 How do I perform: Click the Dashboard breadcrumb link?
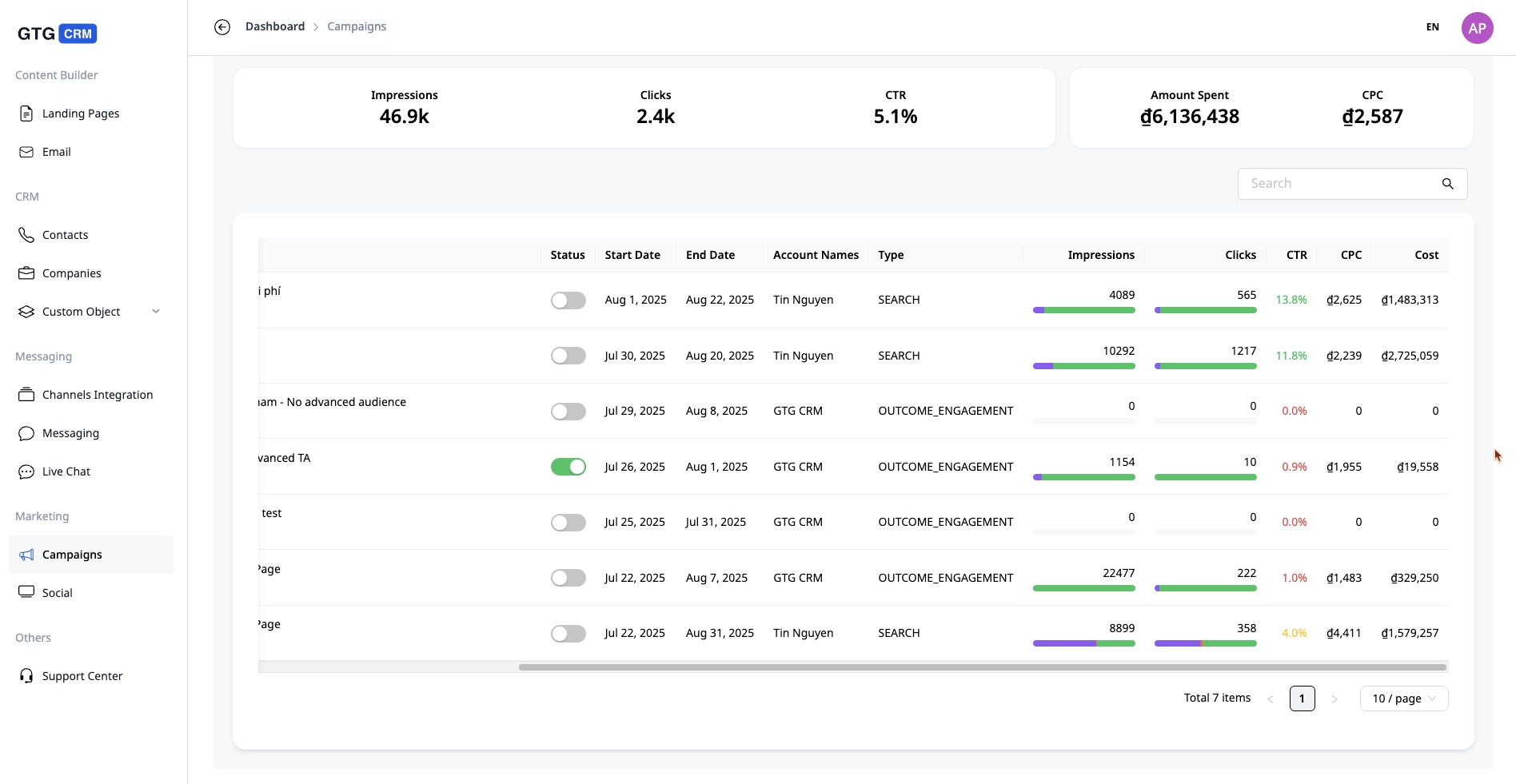[275, 26]
